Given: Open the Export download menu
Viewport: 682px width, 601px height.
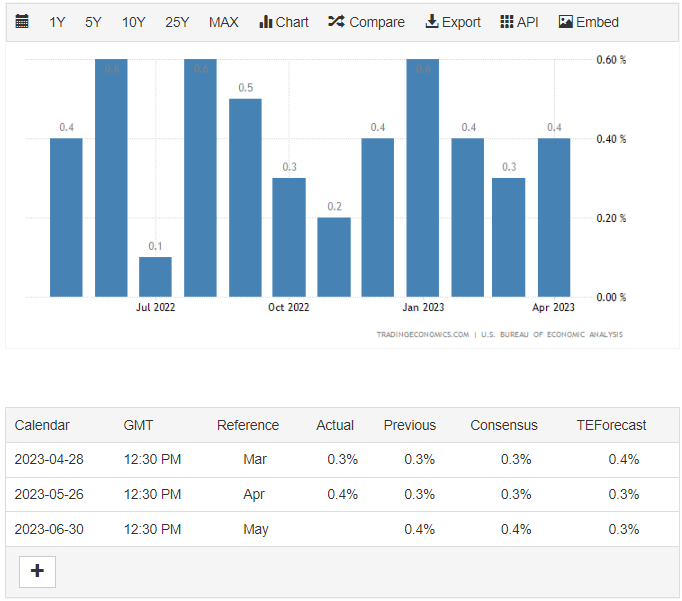Looking at the screenshot, I should (453, 22).
